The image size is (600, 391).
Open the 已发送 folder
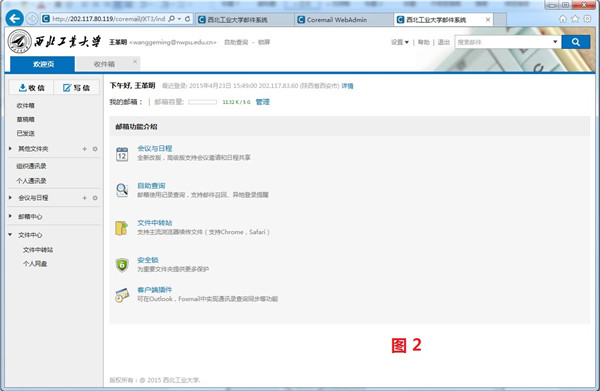[26, 133]
